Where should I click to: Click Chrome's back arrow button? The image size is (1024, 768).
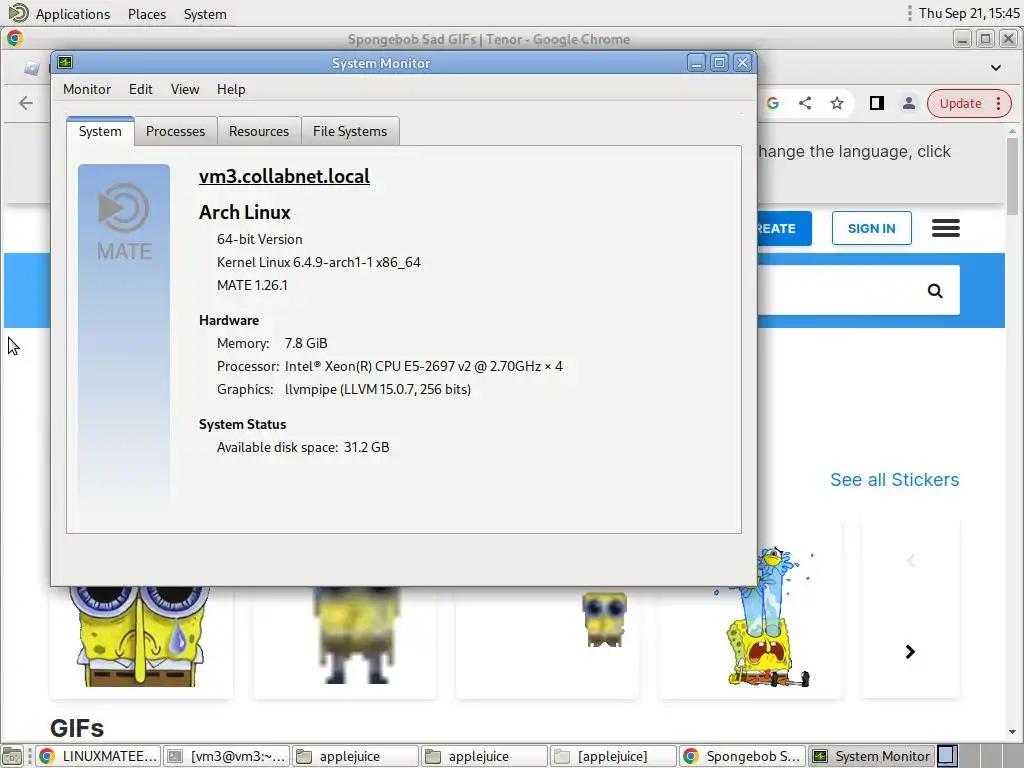point(26,103)
